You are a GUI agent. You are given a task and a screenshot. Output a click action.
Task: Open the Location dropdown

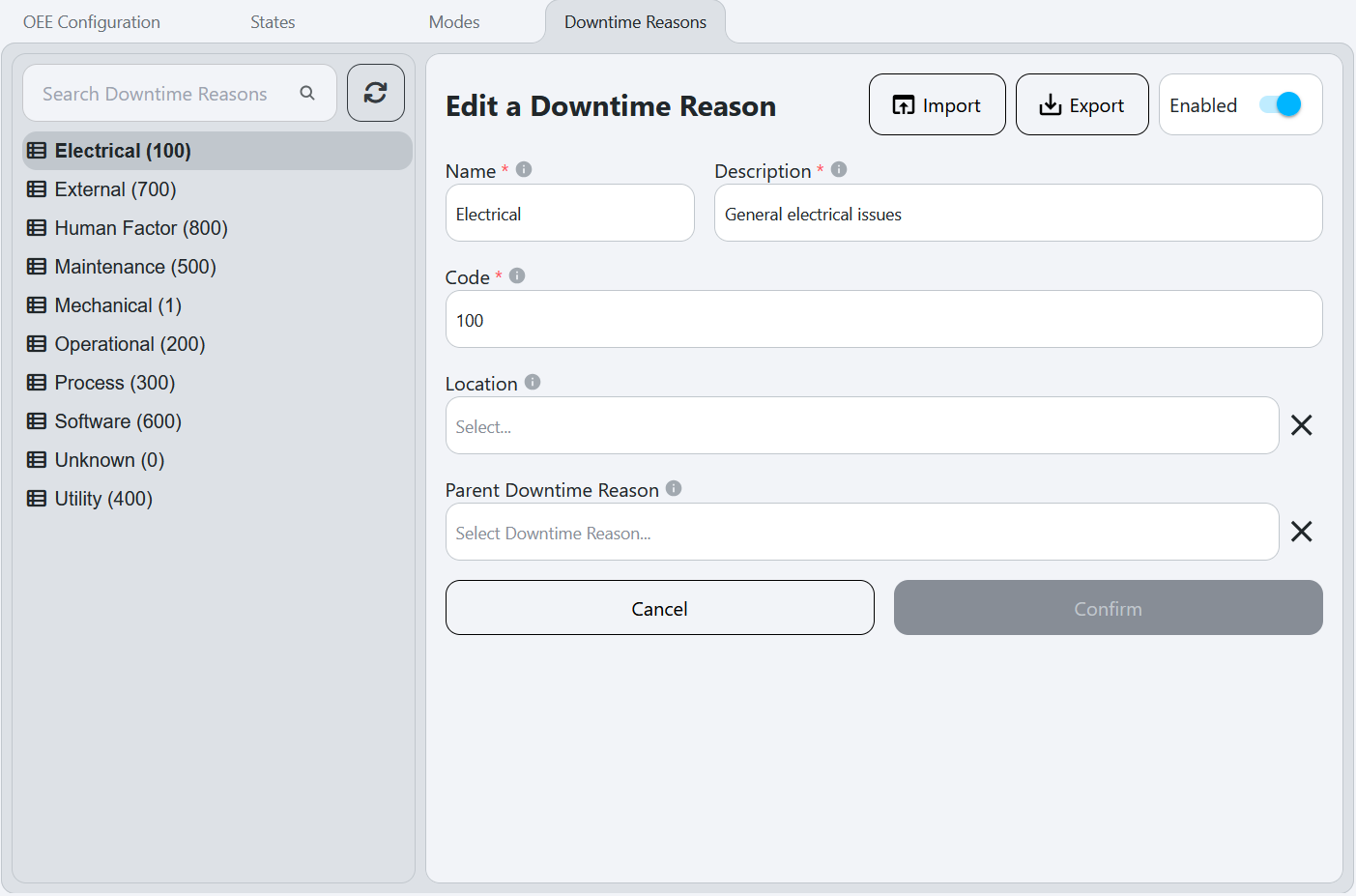click(x=862, y=425)
